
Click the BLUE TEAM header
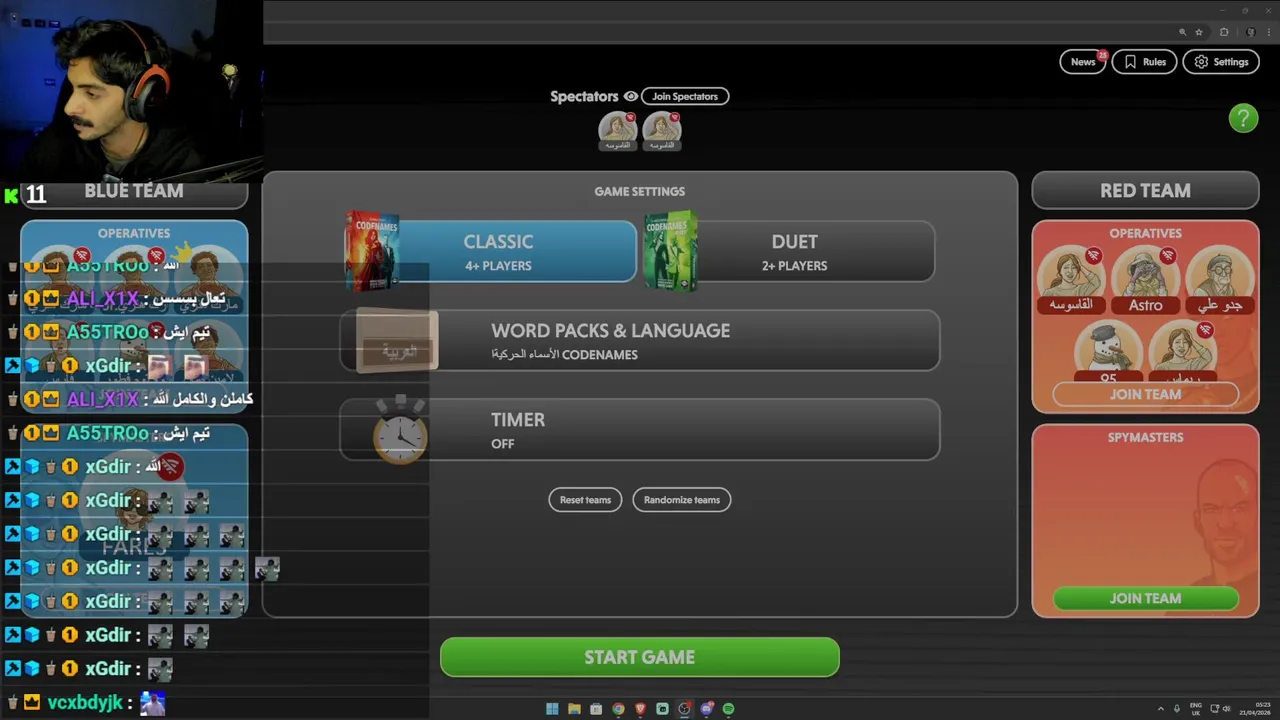[134, 190]
